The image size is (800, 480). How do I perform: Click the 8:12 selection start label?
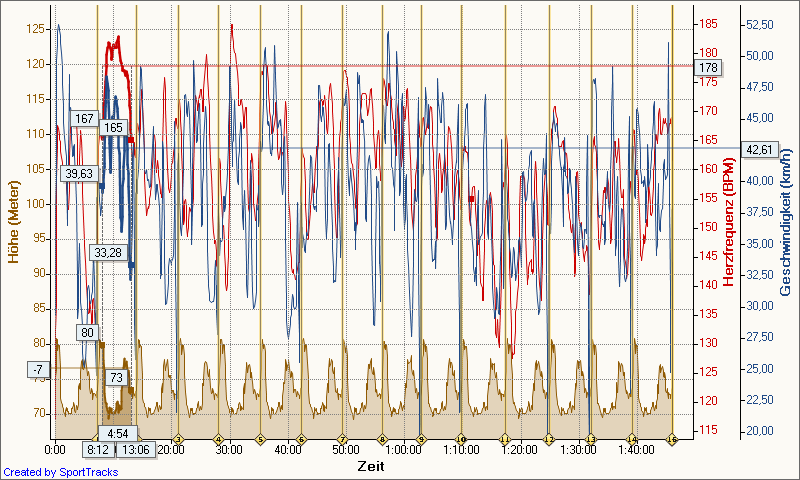[x=97, y=449]
